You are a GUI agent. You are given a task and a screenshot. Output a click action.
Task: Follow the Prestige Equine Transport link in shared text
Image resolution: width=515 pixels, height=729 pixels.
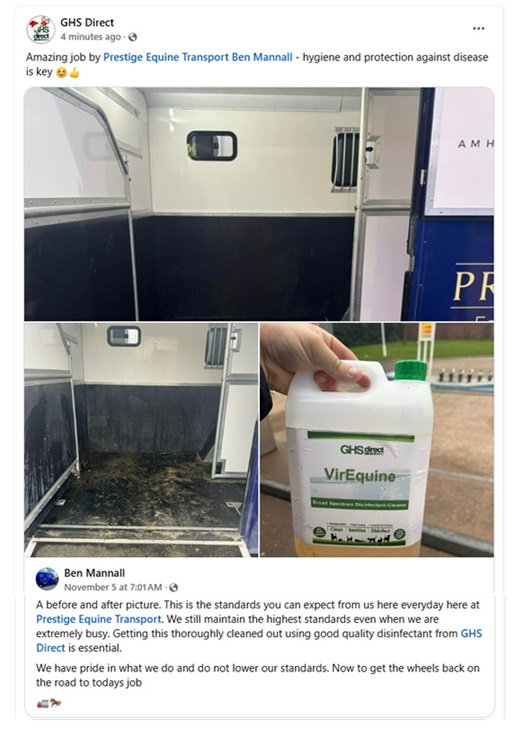[99, 619]
